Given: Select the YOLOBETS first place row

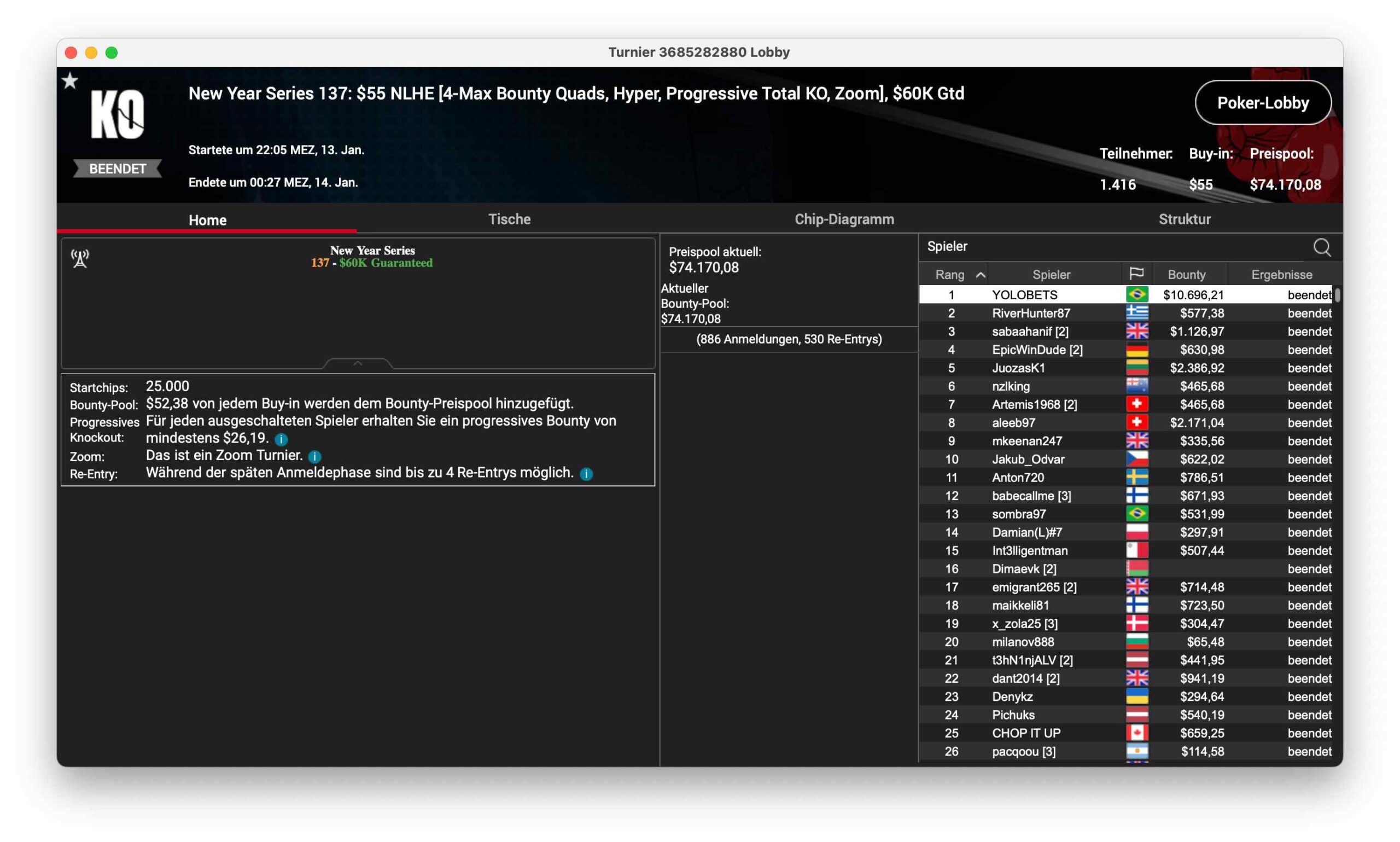Looking at the screenshot, I should tap(1024, 294).
